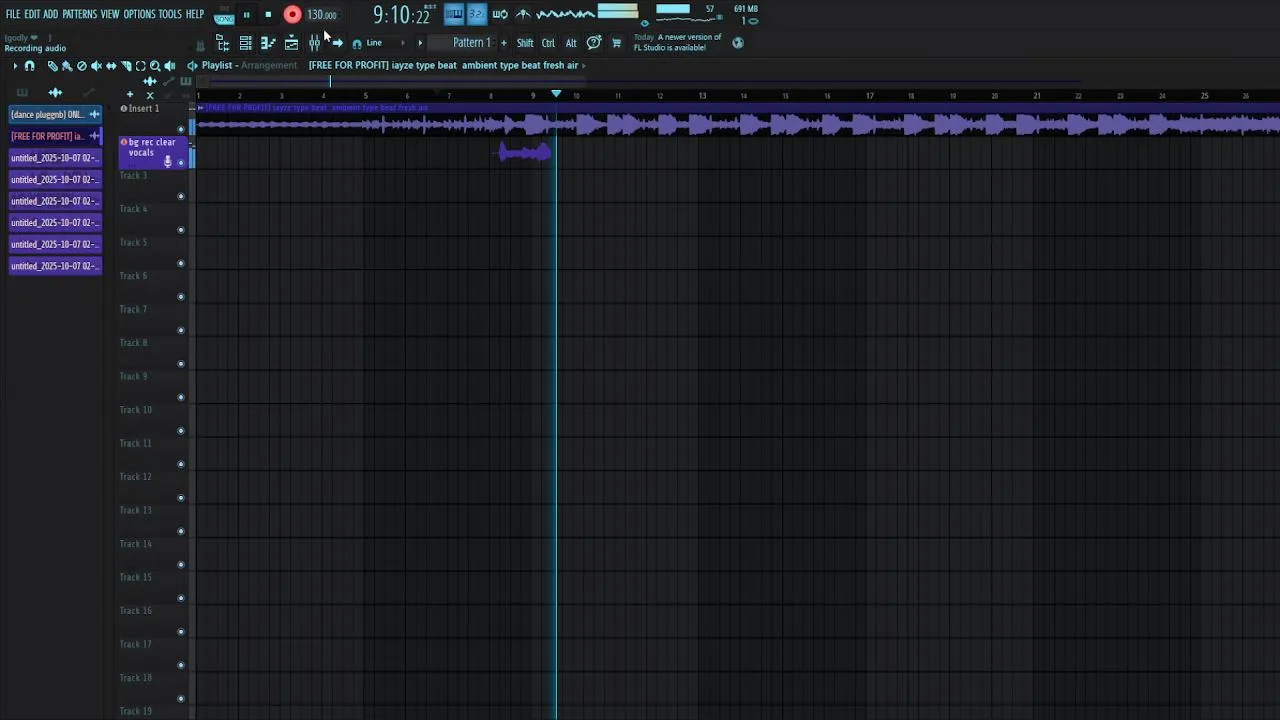The width and height of the screenshot is (1280, 720).
Task: Open Playlist menu speaker arrow icon
Action: 192,65
